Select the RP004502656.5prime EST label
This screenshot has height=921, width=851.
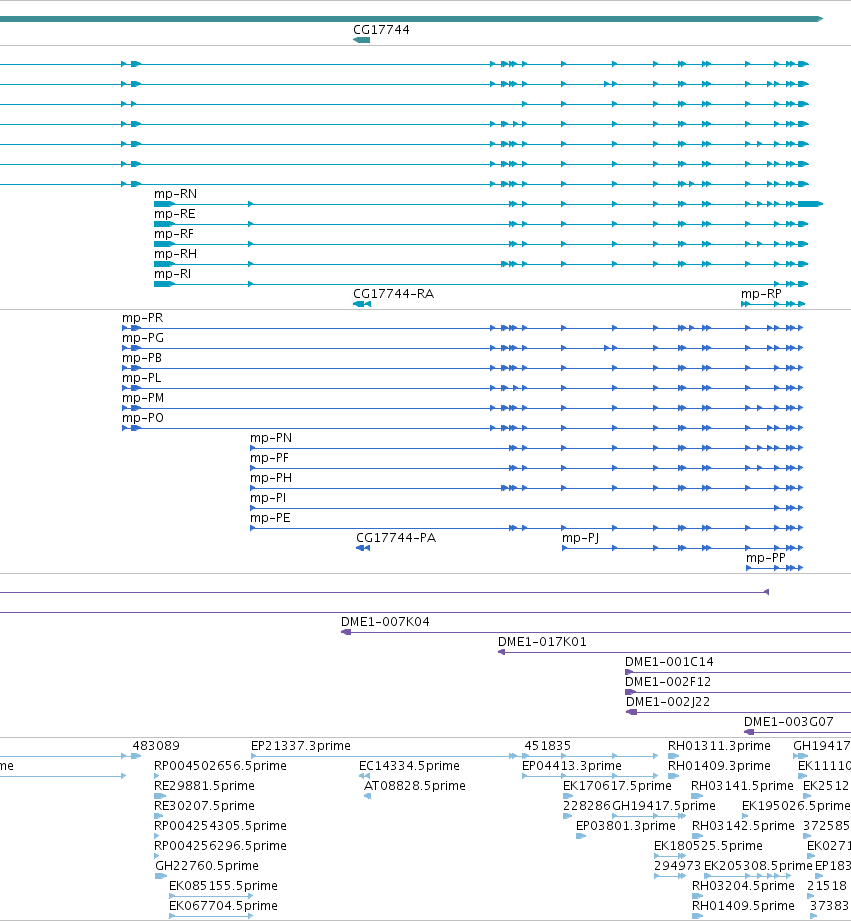click(220, 765)
